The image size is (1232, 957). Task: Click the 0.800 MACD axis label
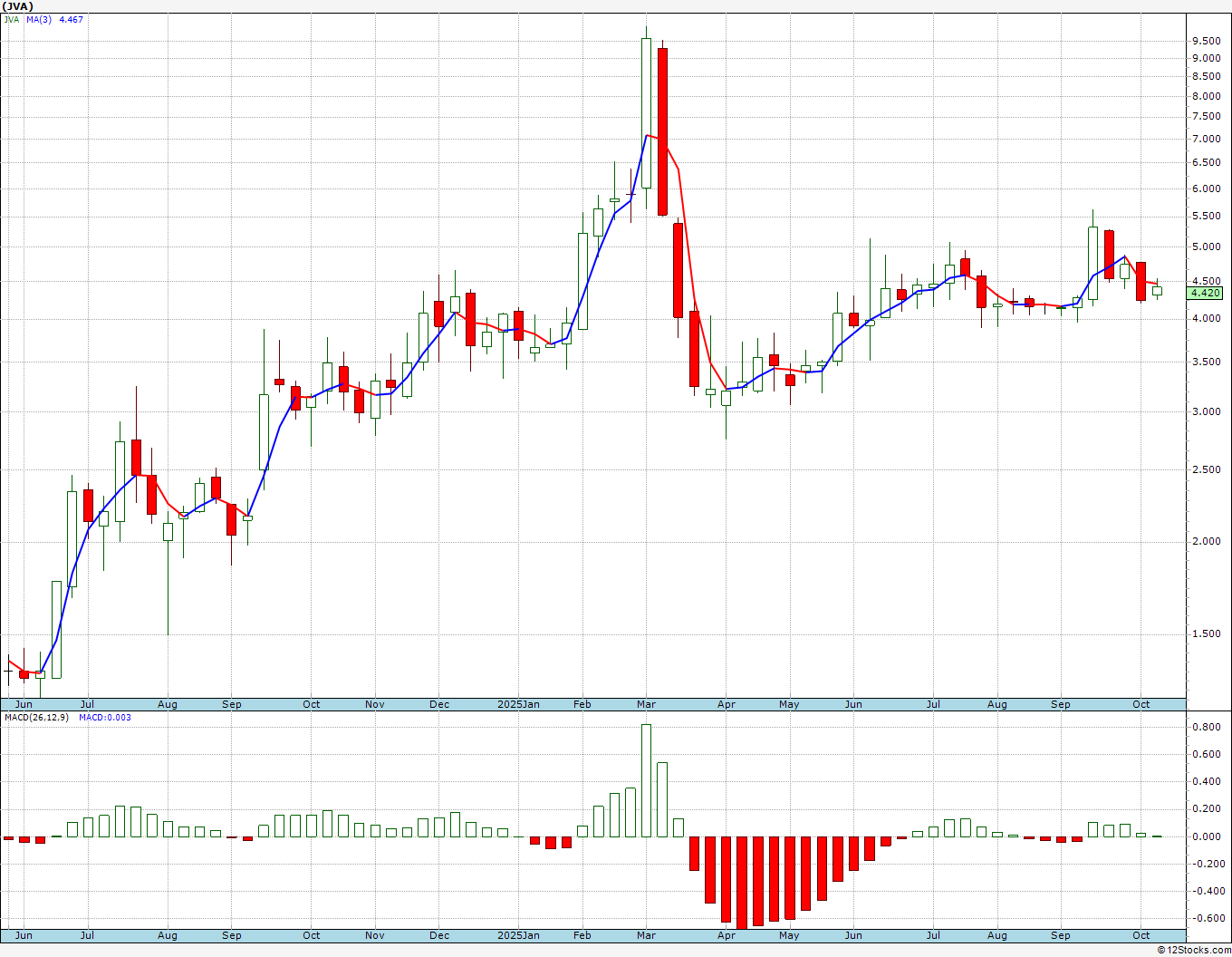(x=1206, y=727)
